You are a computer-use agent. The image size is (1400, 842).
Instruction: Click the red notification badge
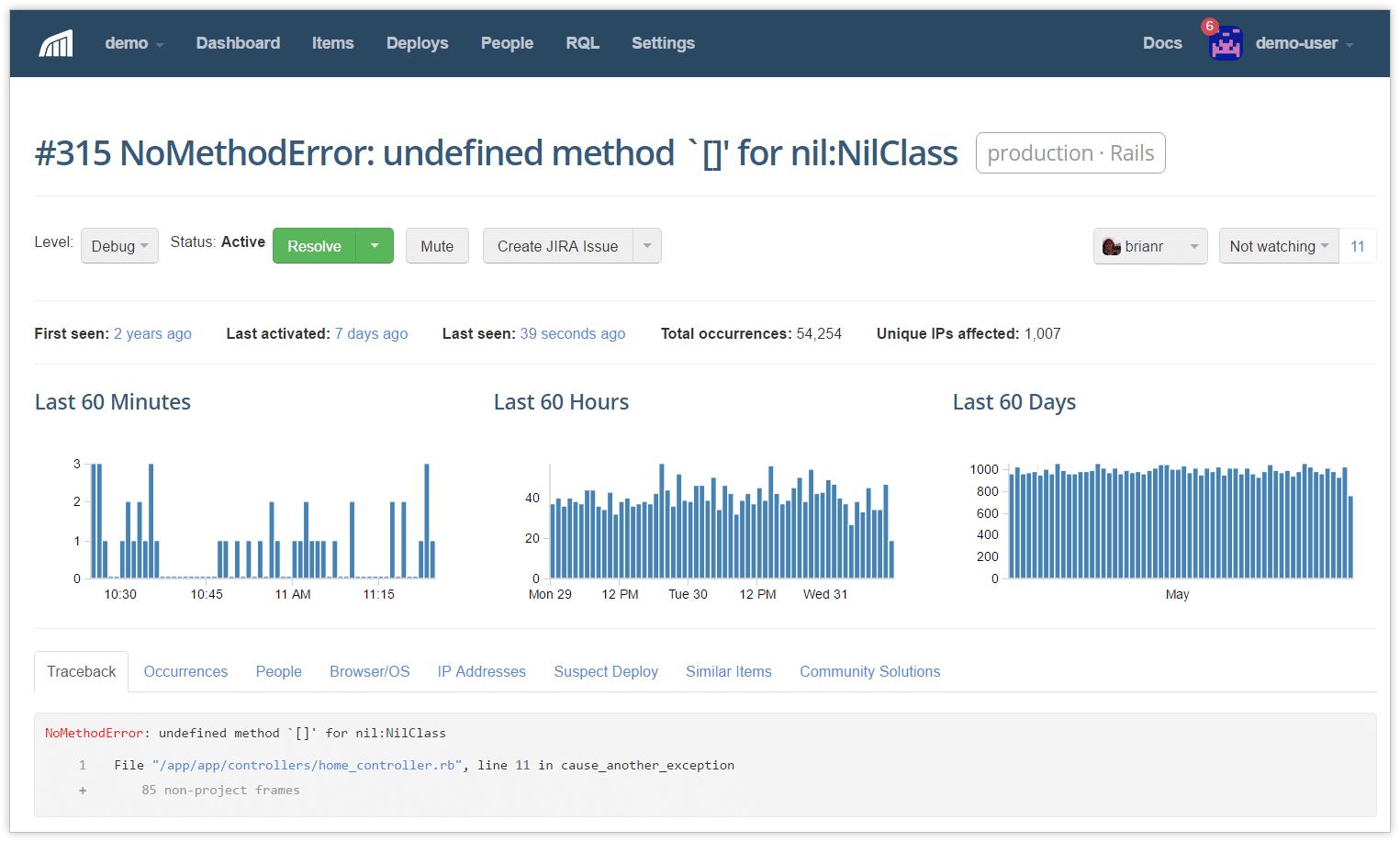[x=1210, y=27]
